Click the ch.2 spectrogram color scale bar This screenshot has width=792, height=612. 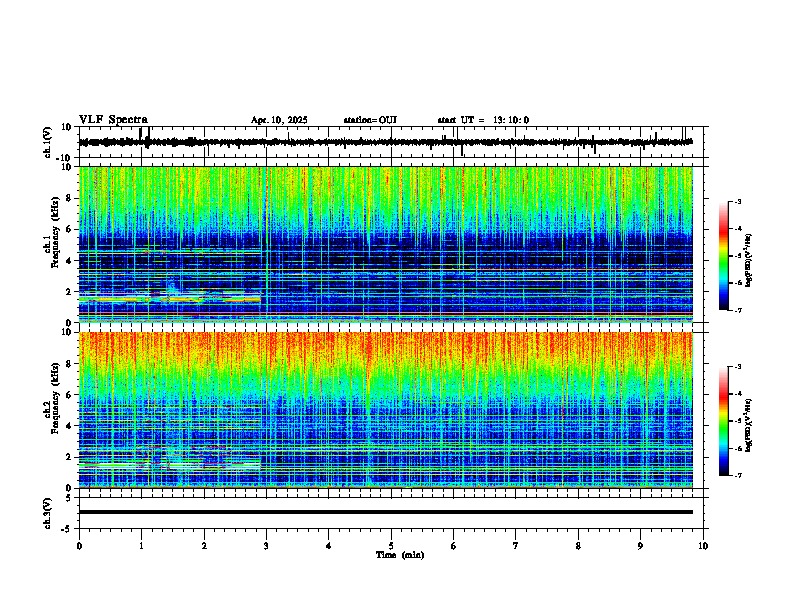(724, 421)
